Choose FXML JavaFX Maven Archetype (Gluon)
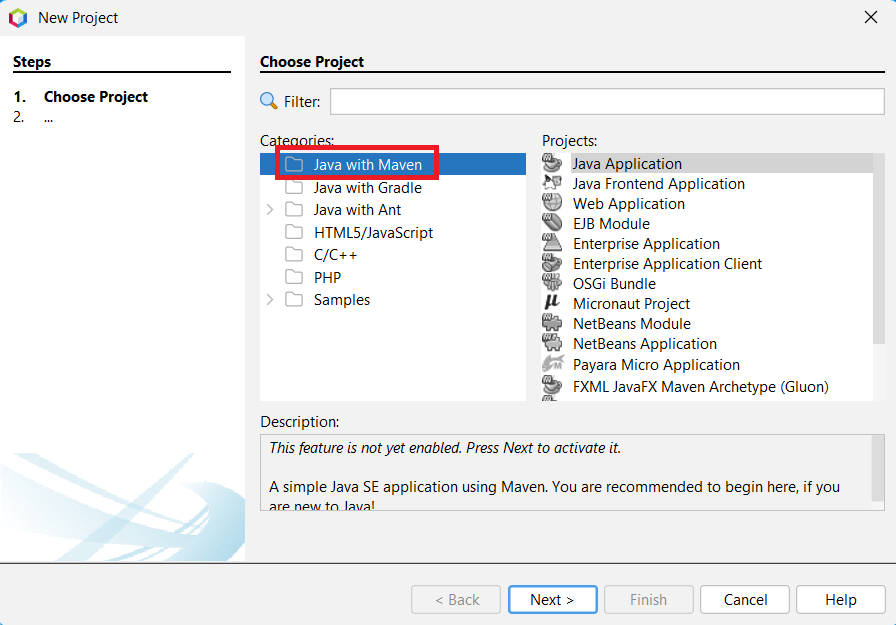This screenshot has width=896, height=625. pos(701,387)
